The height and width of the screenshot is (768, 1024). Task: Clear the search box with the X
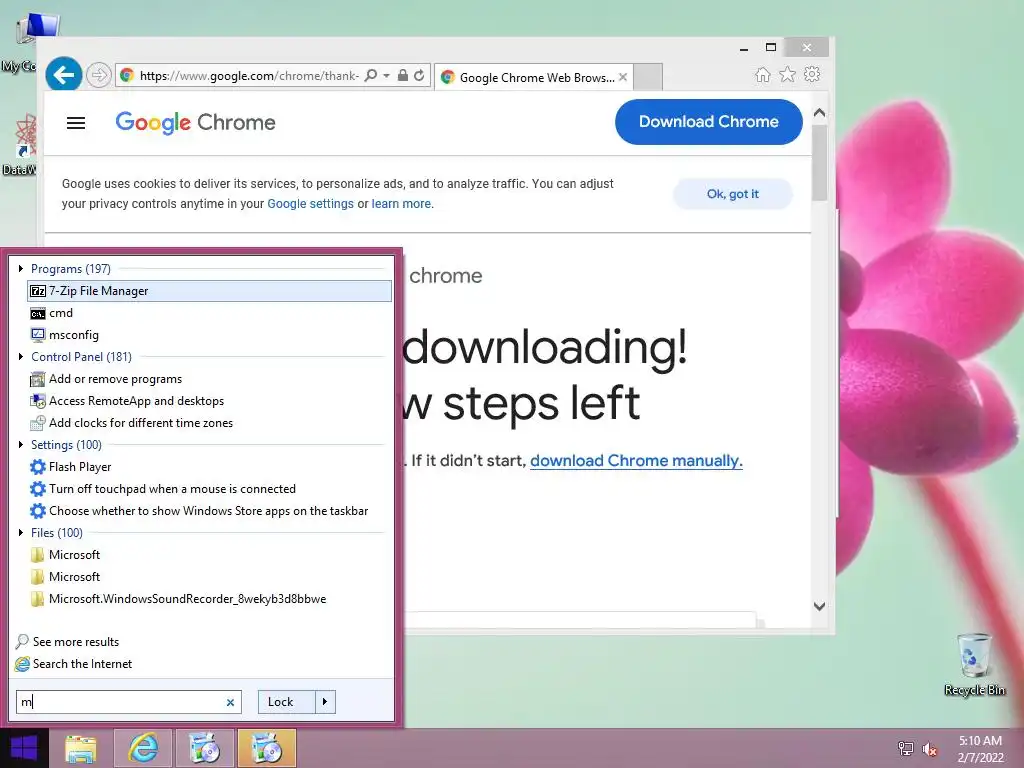[x=230, y=703]
